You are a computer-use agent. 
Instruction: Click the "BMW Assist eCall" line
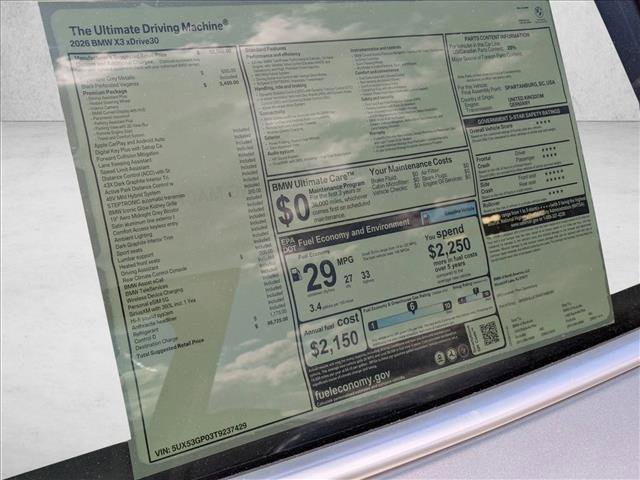[x=144, y=283]
